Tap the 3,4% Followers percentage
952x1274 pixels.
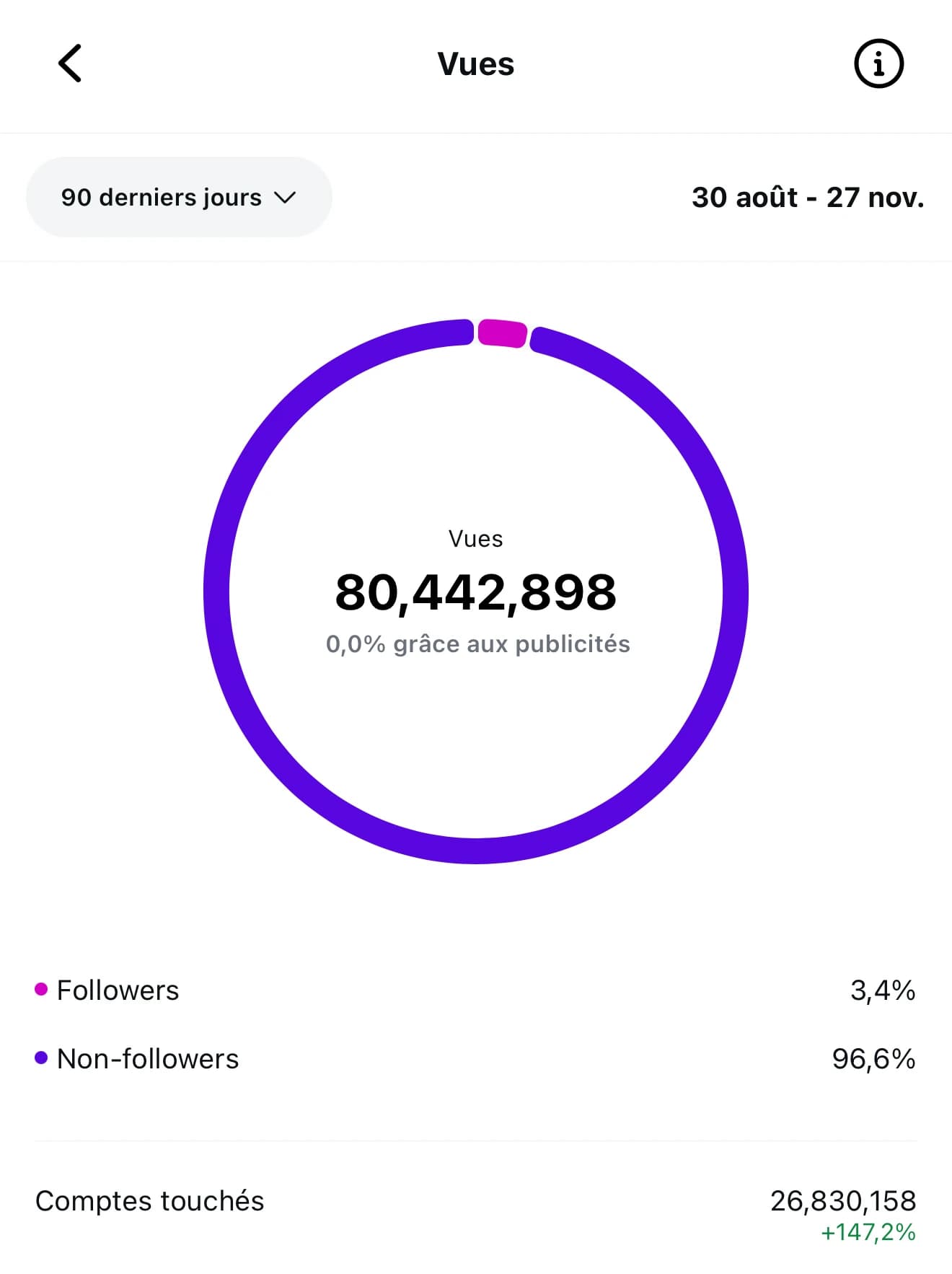coord(882,990)
